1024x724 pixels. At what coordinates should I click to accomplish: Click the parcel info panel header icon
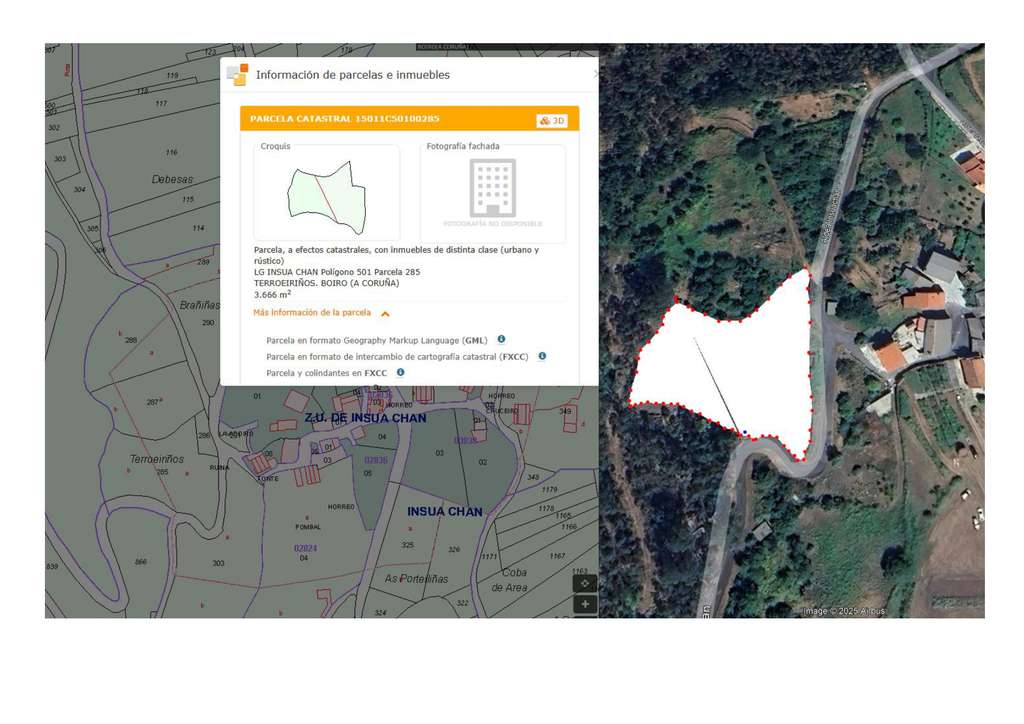tap(237, 75)
